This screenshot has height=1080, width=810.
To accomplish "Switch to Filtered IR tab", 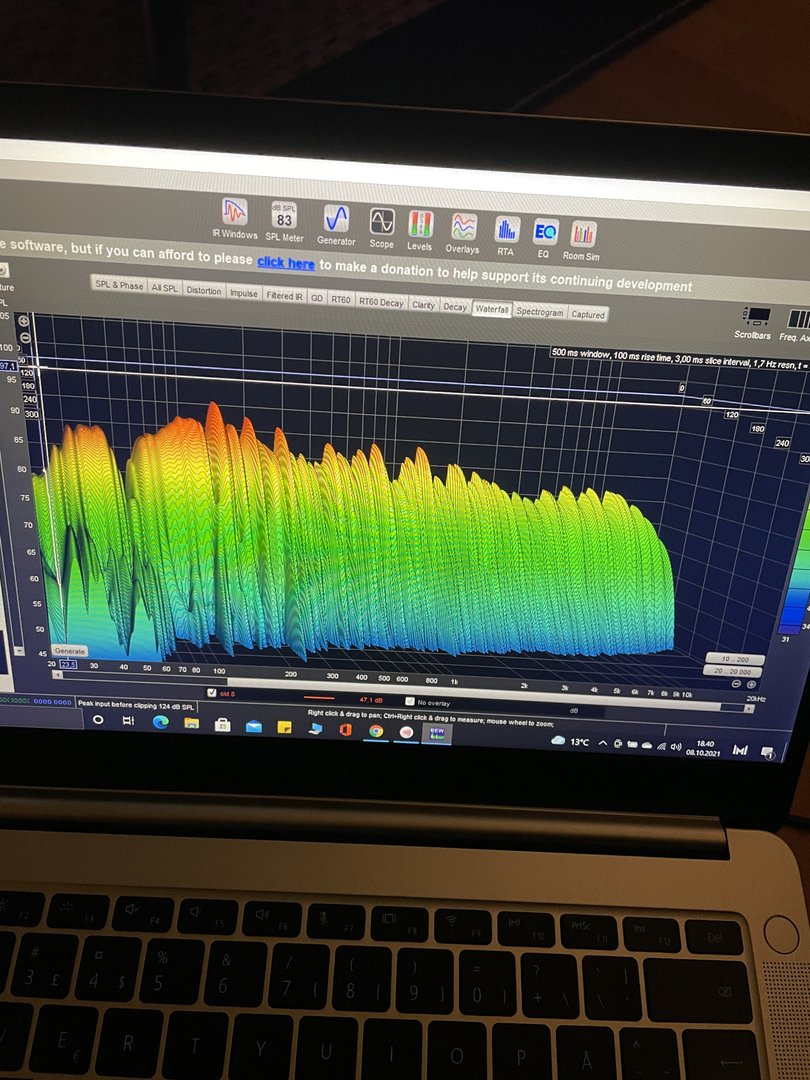I will coord(284,295).
